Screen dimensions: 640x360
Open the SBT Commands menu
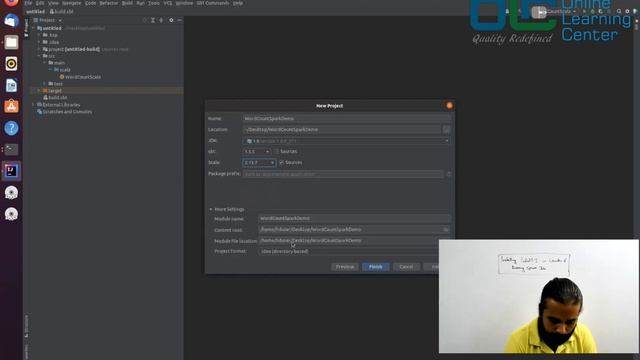click(x=213, y=3)
